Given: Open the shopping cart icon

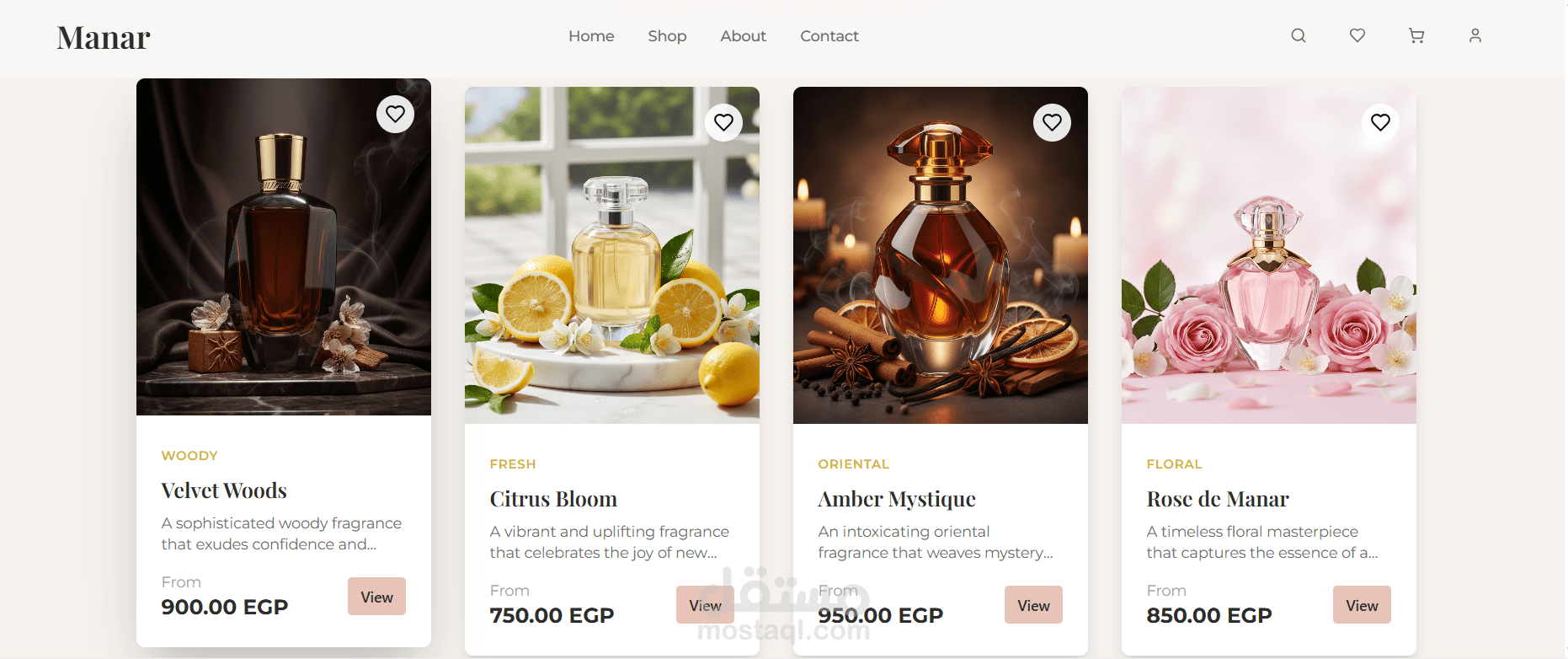Looking at the screenshot, I should coord(1416,35).
